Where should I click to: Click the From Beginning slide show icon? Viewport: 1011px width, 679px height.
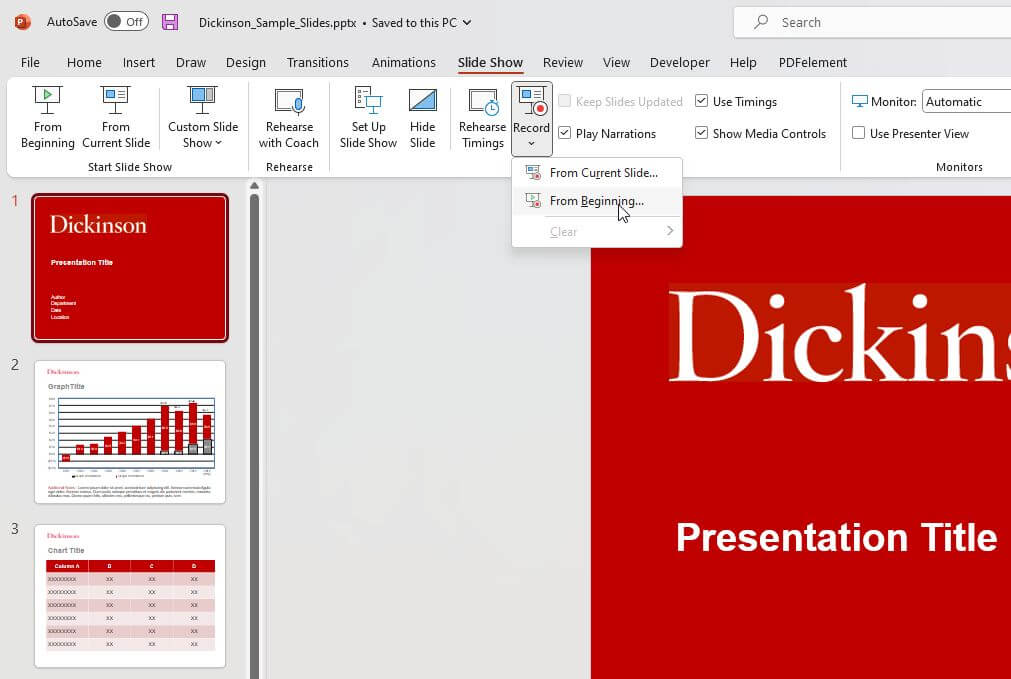pyautogui.click(x=47, y=101)
